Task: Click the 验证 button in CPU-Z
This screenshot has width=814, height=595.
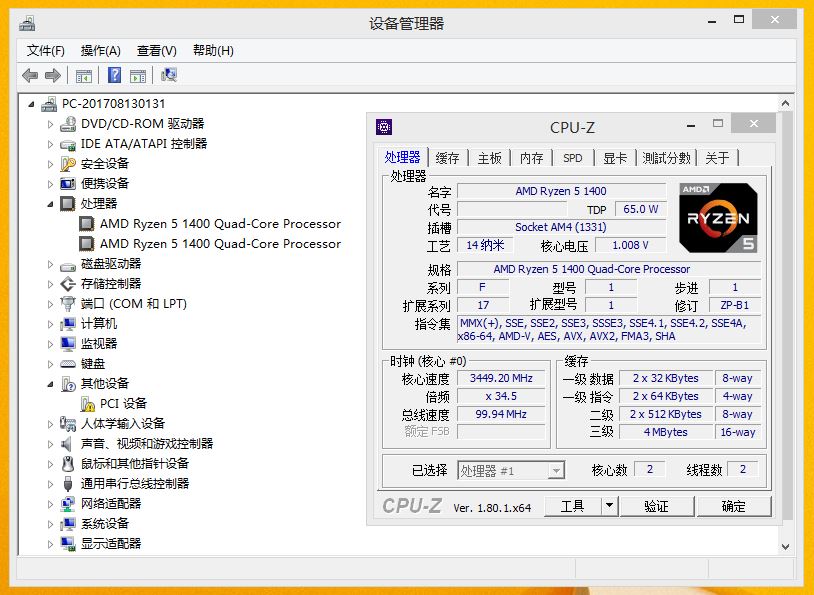Action: coord(657,506)
